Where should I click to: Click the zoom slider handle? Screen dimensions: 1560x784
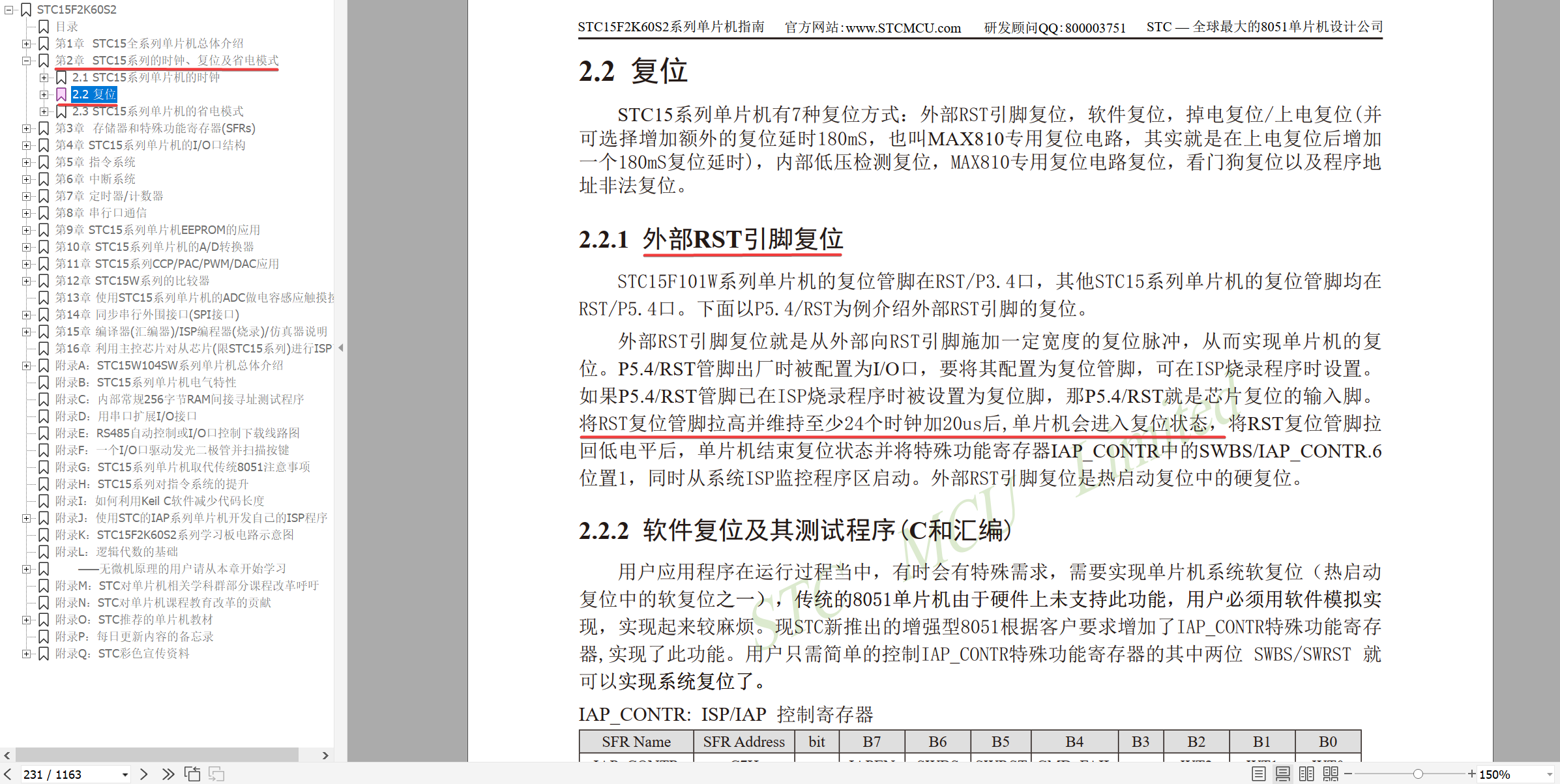coord(1417,774)
